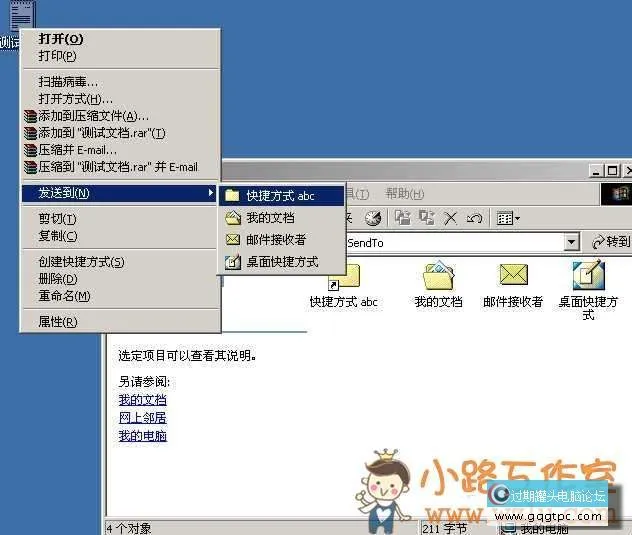Click the SendTo address bar field
Screen dimensions: 632x535
click(x=453, y=243)
